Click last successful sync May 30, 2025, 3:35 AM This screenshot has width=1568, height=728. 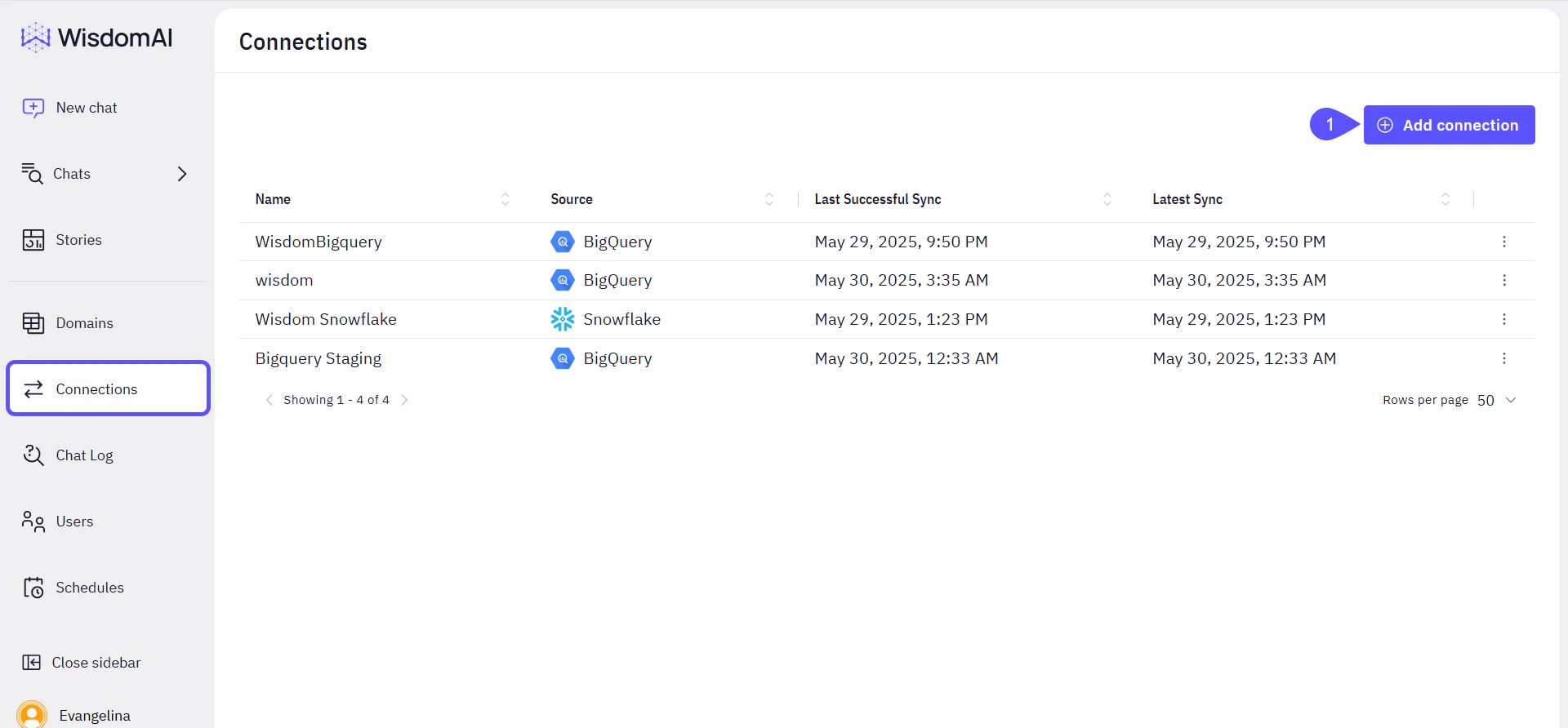click(x=902, y=280)
